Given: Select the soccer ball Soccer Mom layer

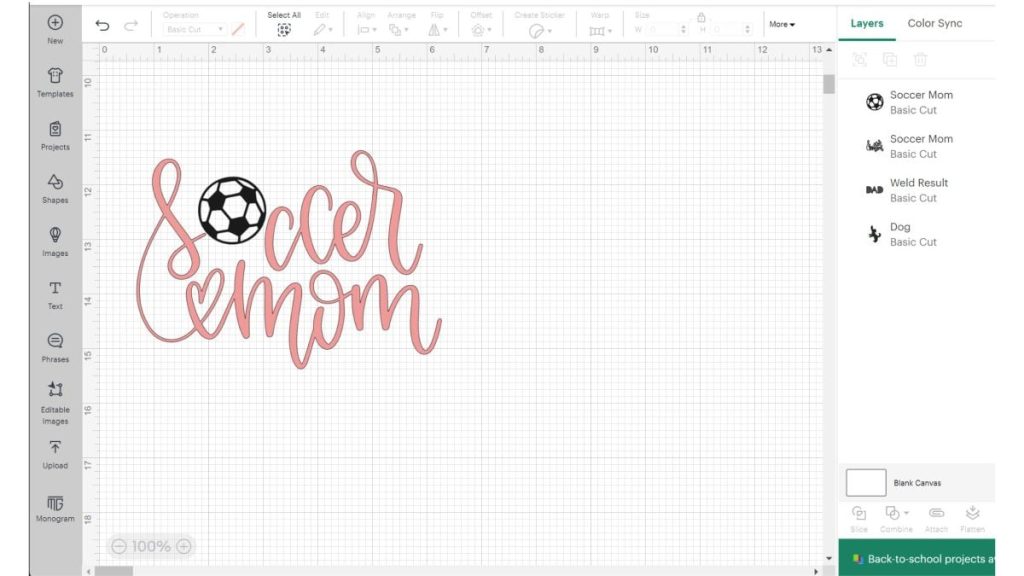Looking at the screenshot, I should point(917,102).
